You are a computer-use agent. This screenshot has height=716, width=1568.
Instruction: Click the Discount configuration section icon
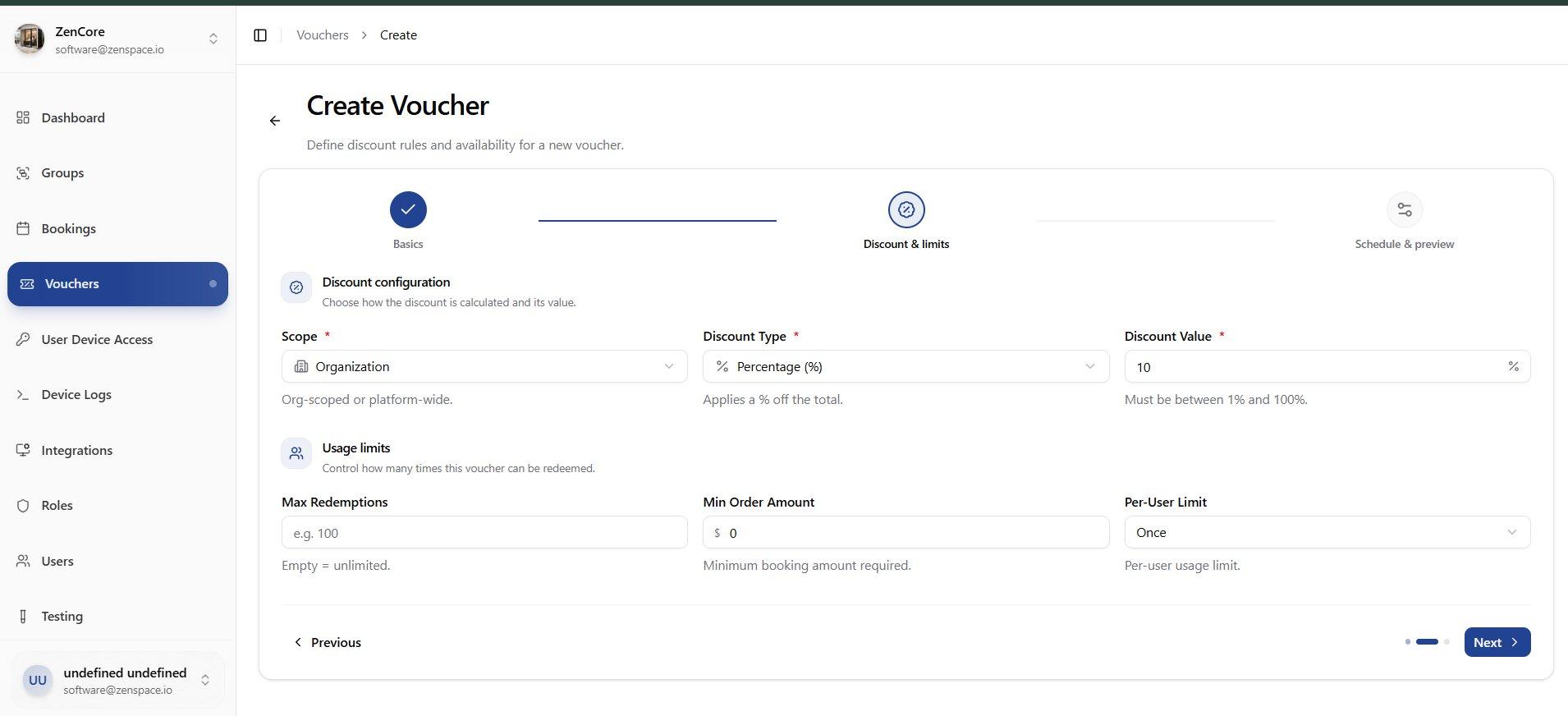[x=296, y=287]
